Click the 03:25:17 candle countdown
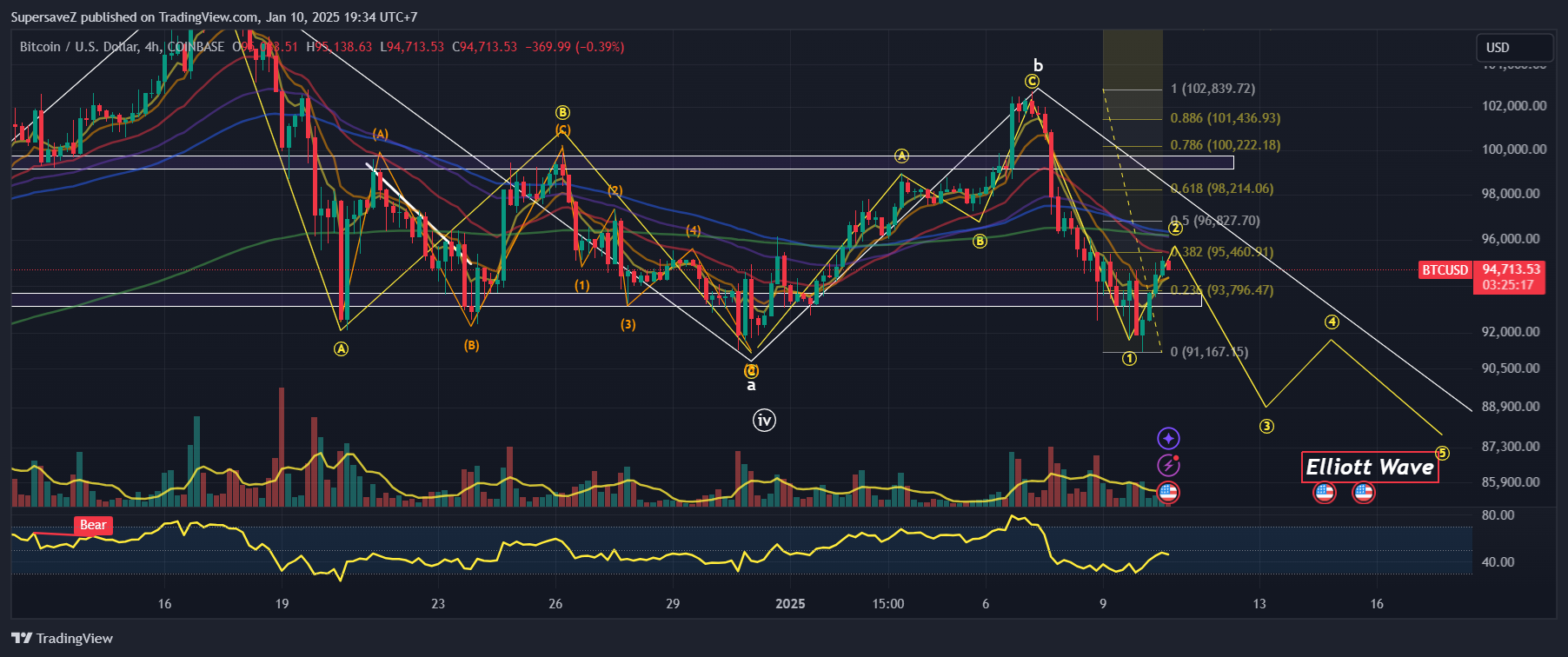The height and width of the screenshot is (657, 1568). tap(1508, 285)
